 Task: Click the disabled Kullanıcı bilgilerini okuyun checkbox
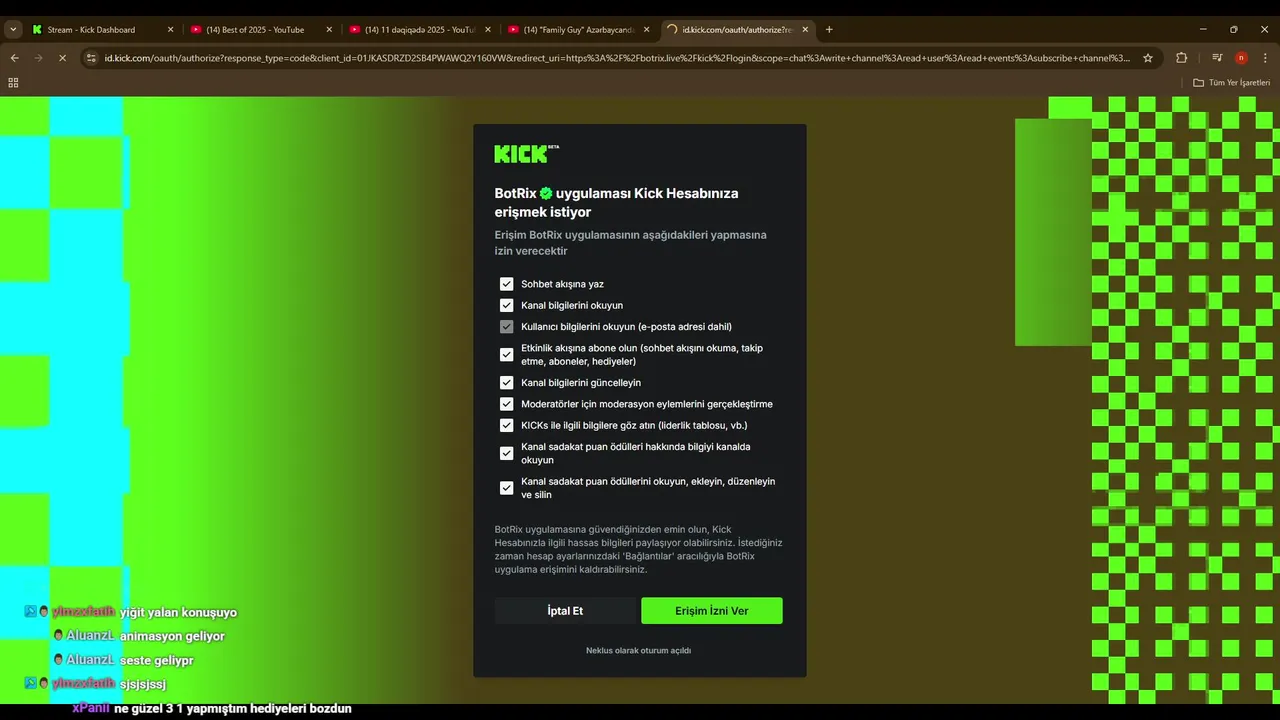click(506, 327)
